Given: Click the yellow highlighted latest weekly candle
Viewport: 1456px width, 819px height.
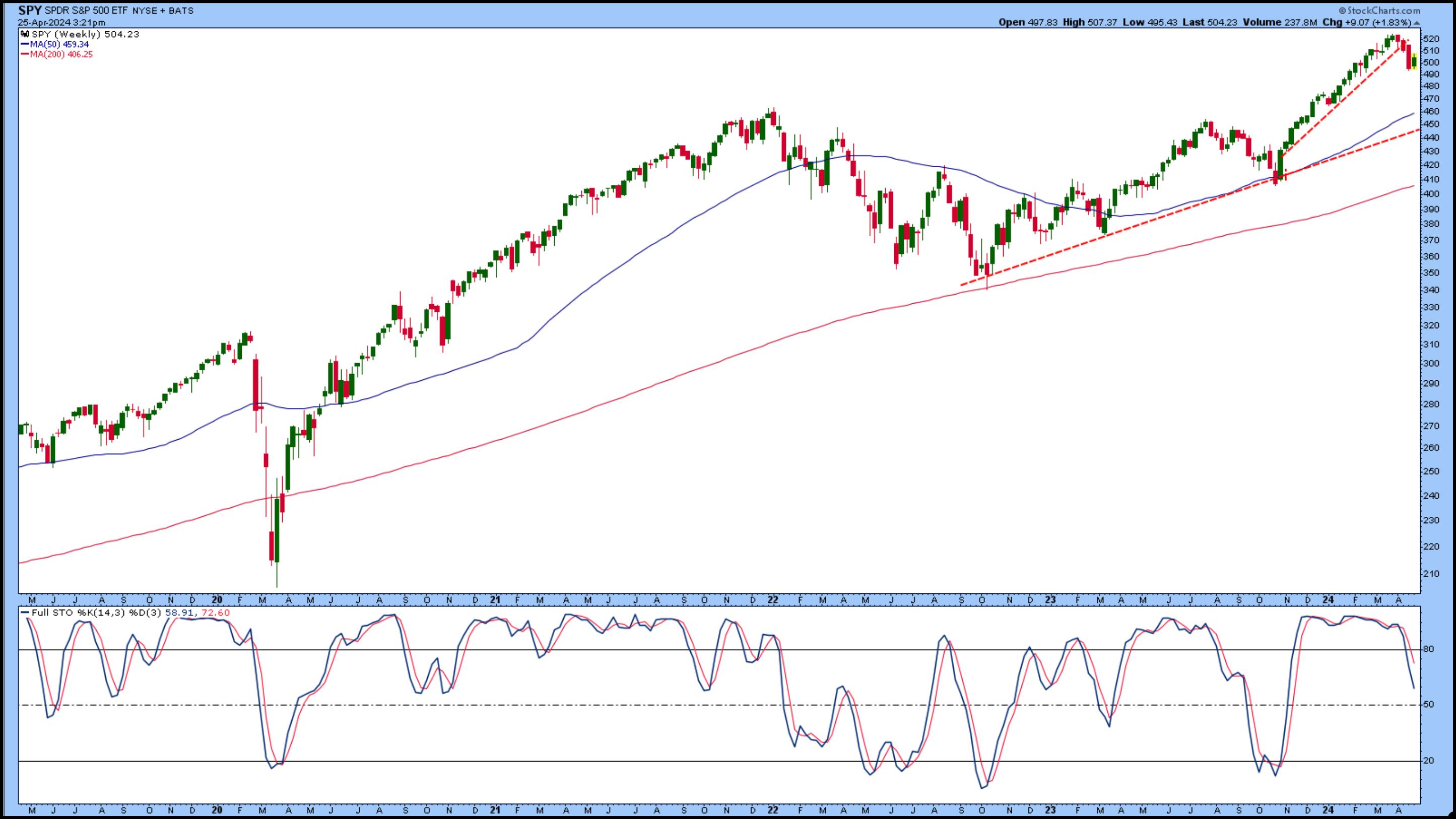Looking at the screenshot, I should [1414, 61].
